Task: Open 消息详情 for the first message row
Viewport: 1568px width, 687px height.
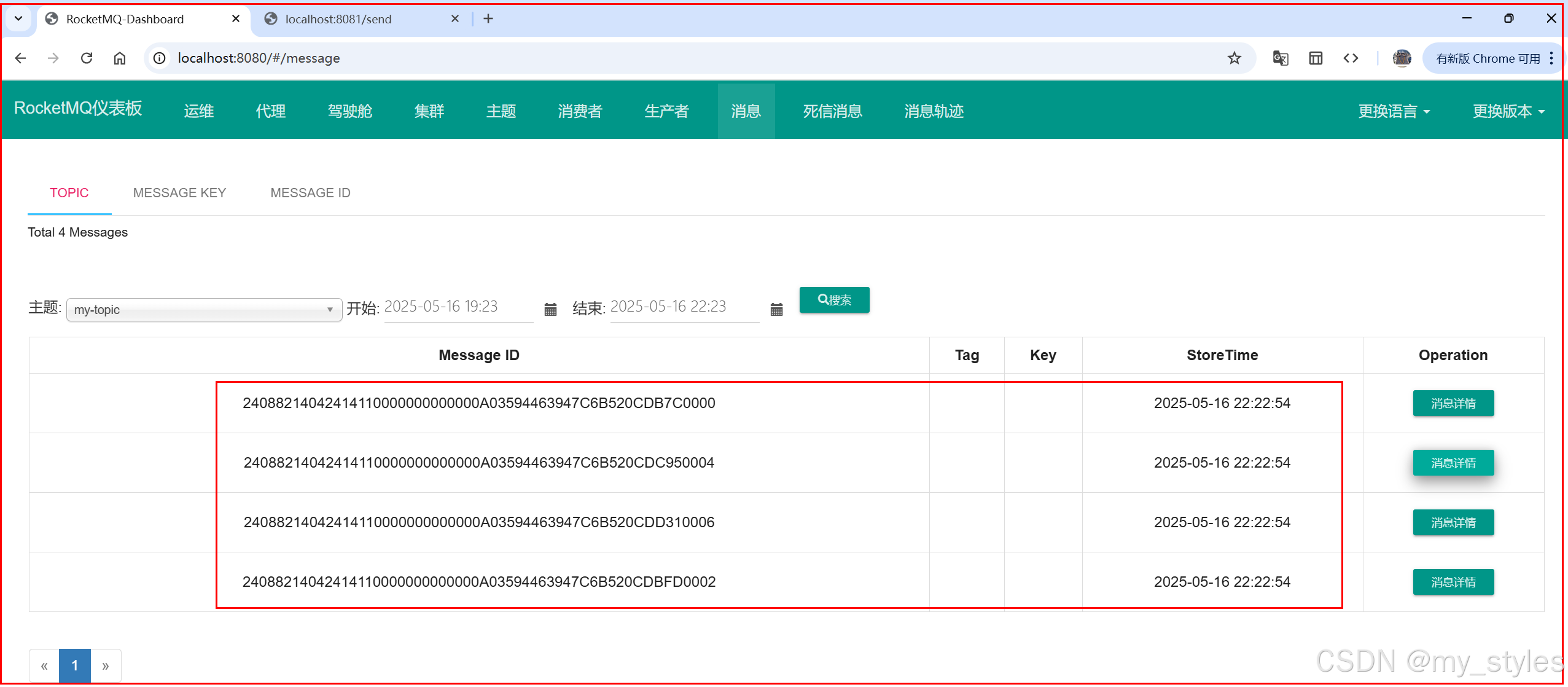Action: tap(1453, 404)
